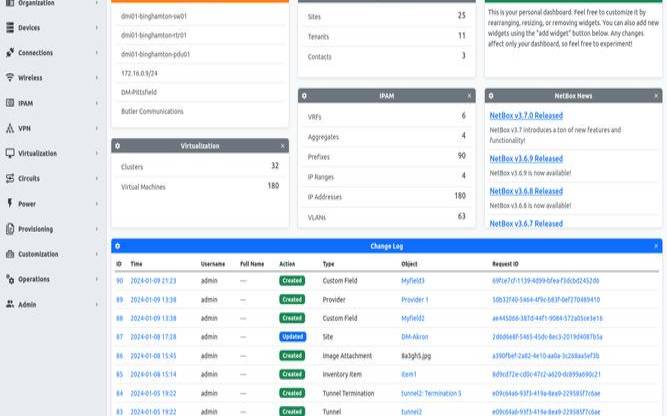This screenshot has height=416, width=667.
Task: Open the Provisioning menu item
Action: (35, 229)
